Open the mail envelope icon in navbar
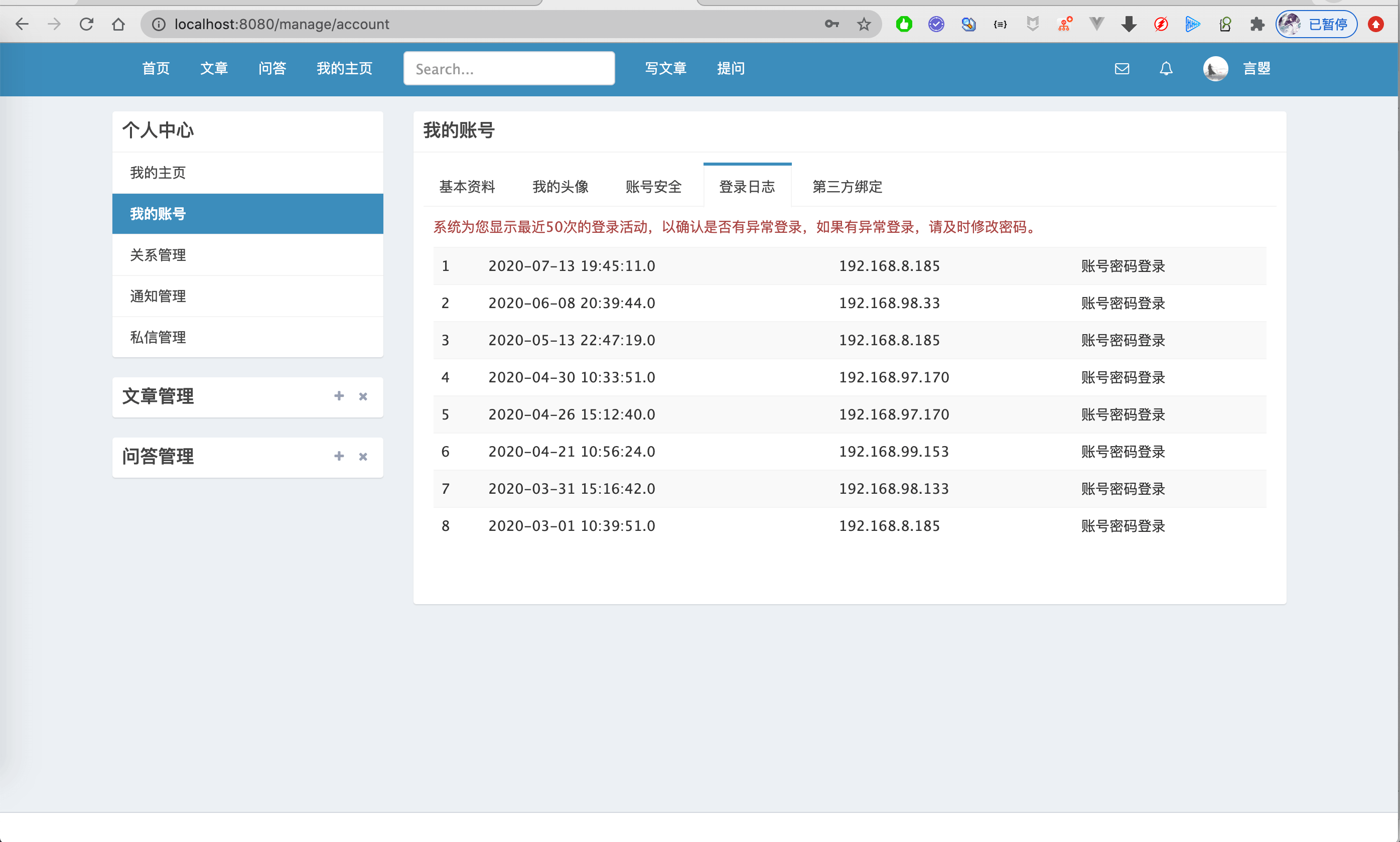This screenshot has width=1400, height=842. click(x=1122, y=69)
